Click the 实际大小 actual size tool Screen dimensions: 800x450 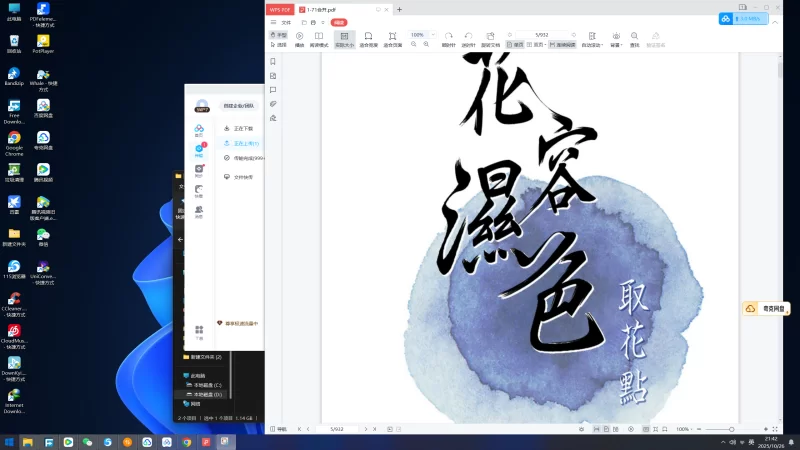pos(344,39)
